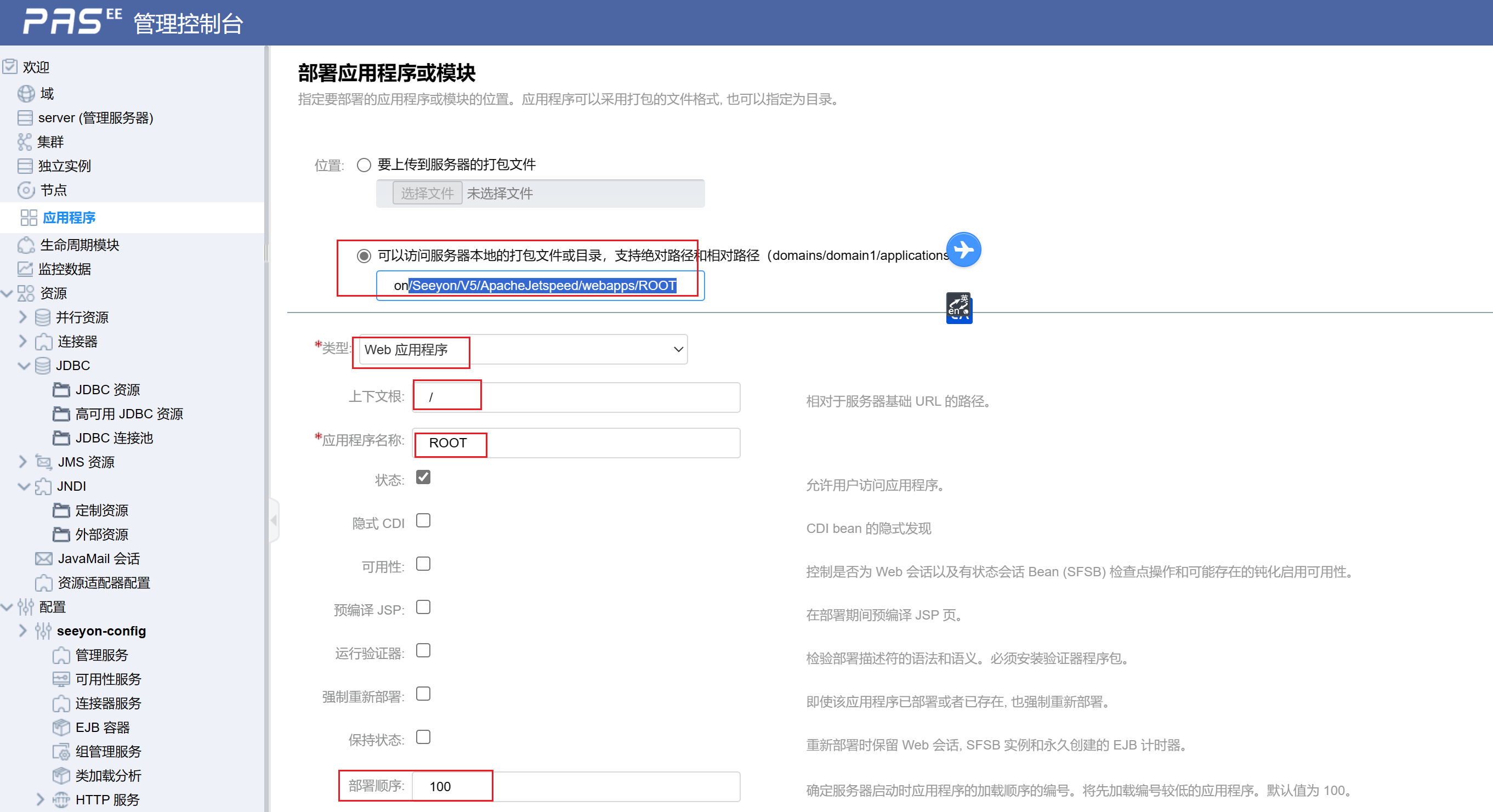Image resolution: width=1493 pixels, height=812 pixels.
Task: Click the sidebar collapse handle
Action: tap(274, 520)
